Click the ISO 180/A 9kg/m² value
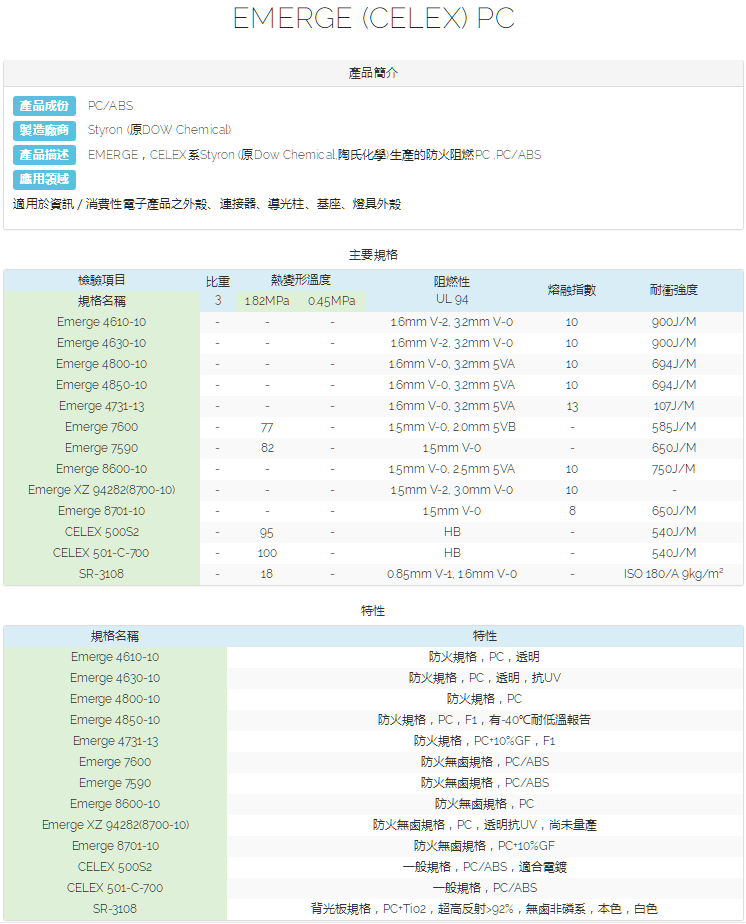This screenshot has height=924, width=746. pos(674,573)
